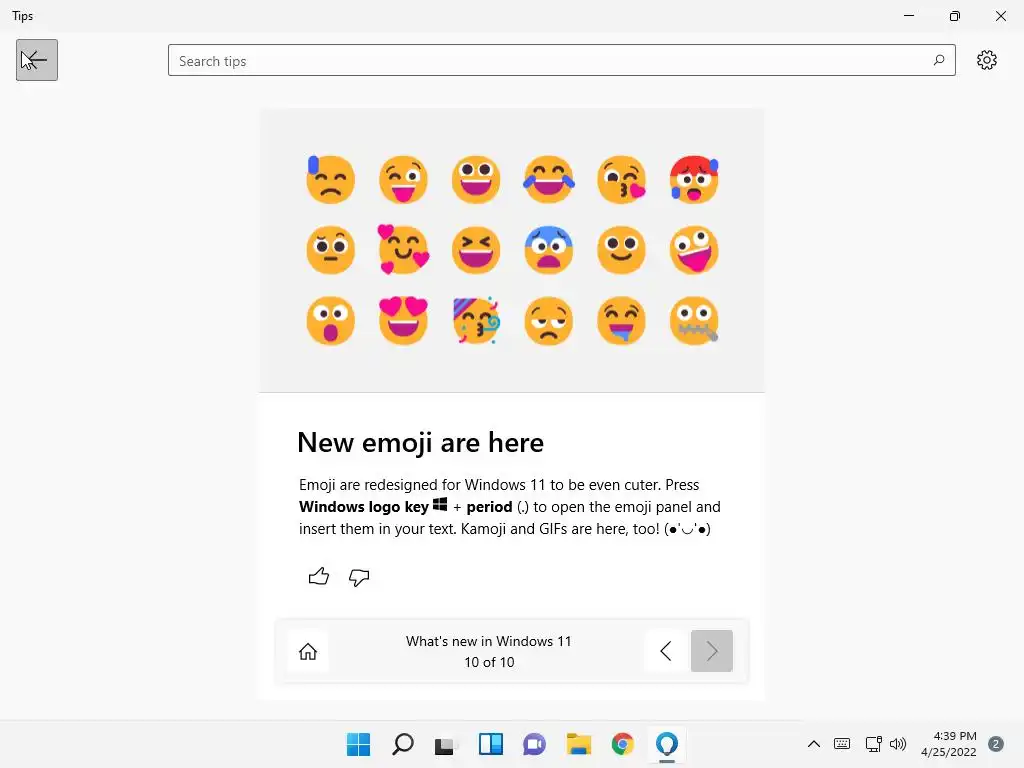Open the Windows Start menu
Viewport: 1024px width, 768px height.
click(x=358, y=744)
